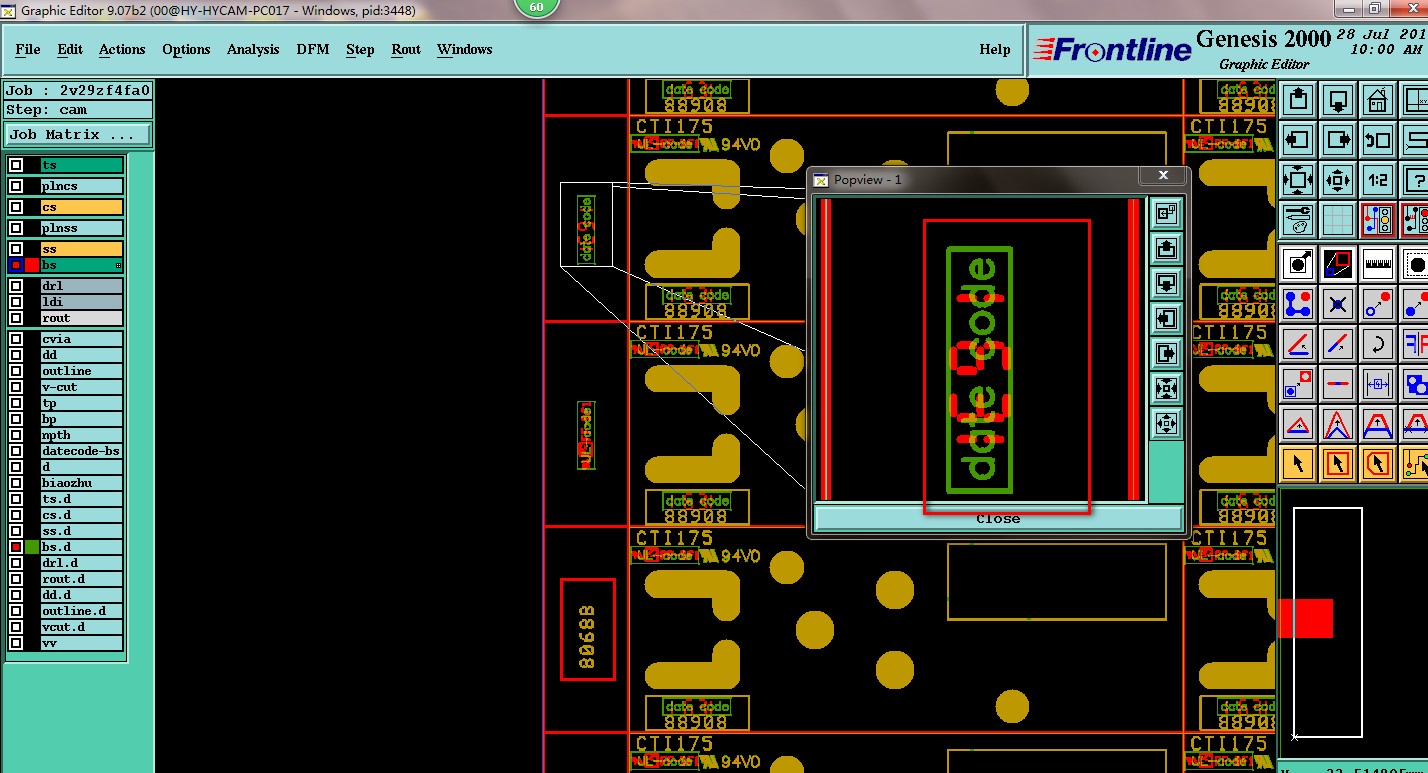Open the Edit menu
The height and width of the screenshot is (773, 1428).
tap(70, 49)
